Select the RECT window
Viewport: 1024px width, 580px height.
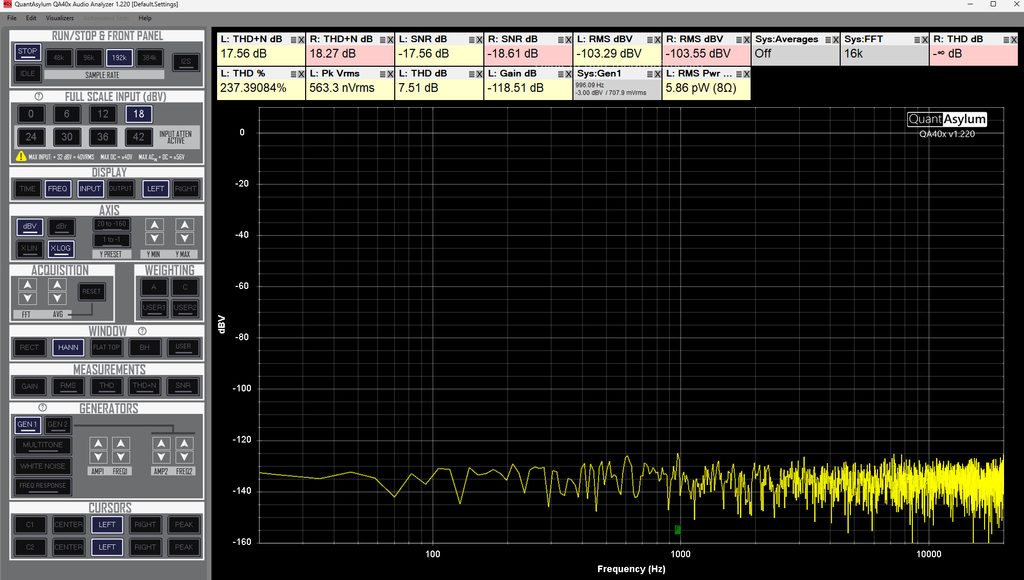click(x=29, y=347)
